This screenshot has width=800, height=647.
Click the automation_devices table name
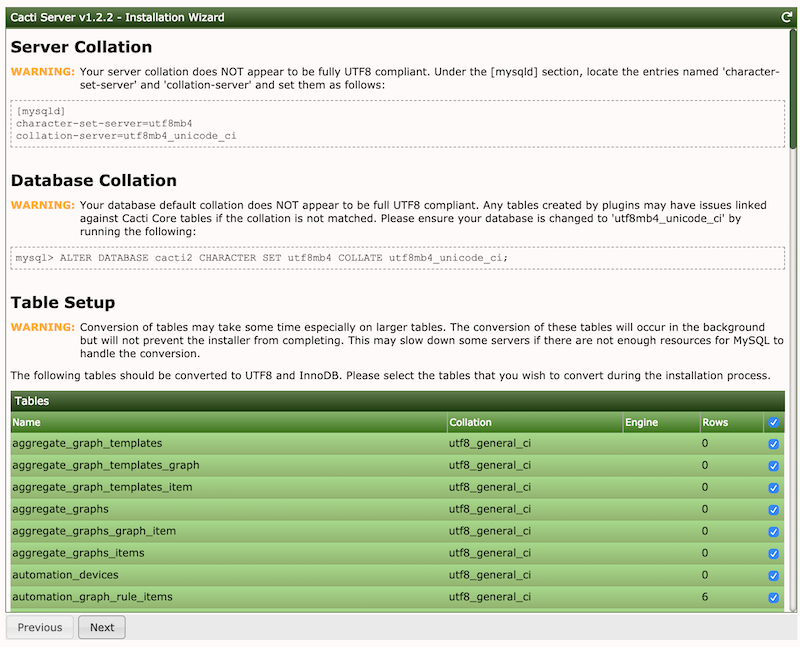pyautogui.click(x=65, y=575)
